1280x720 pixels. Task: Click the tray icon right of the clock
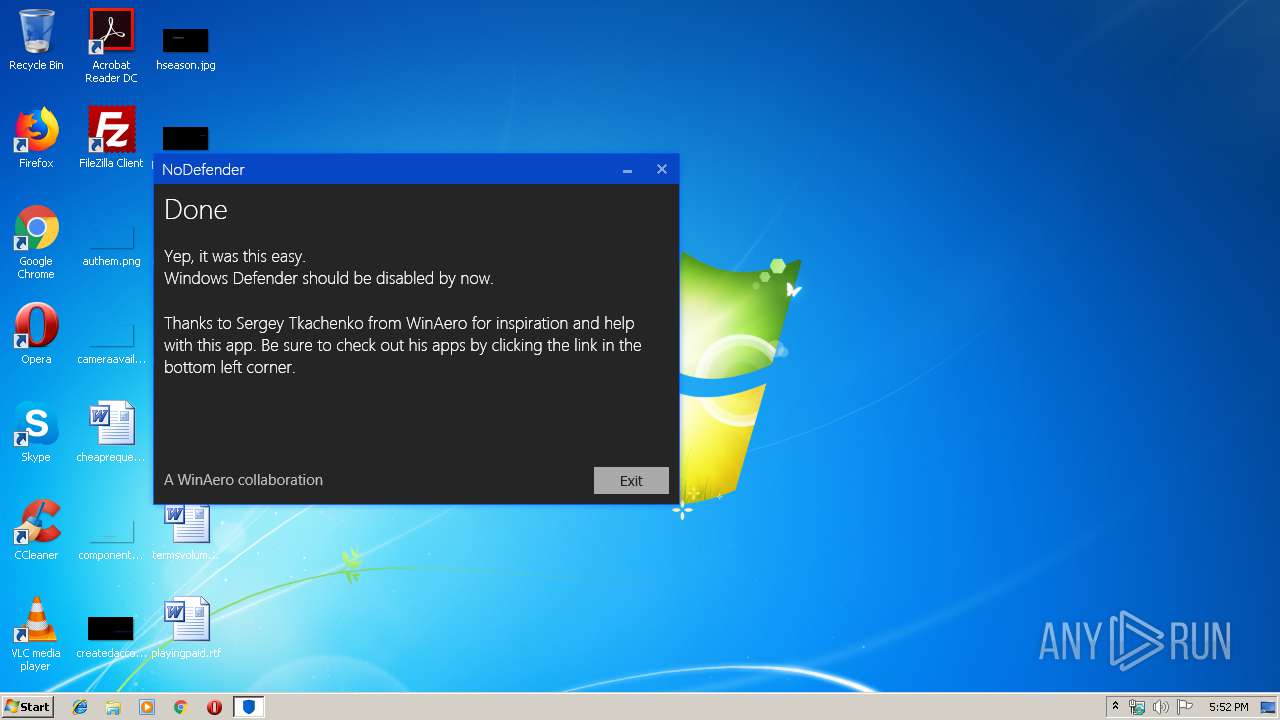click(1268, 707)
